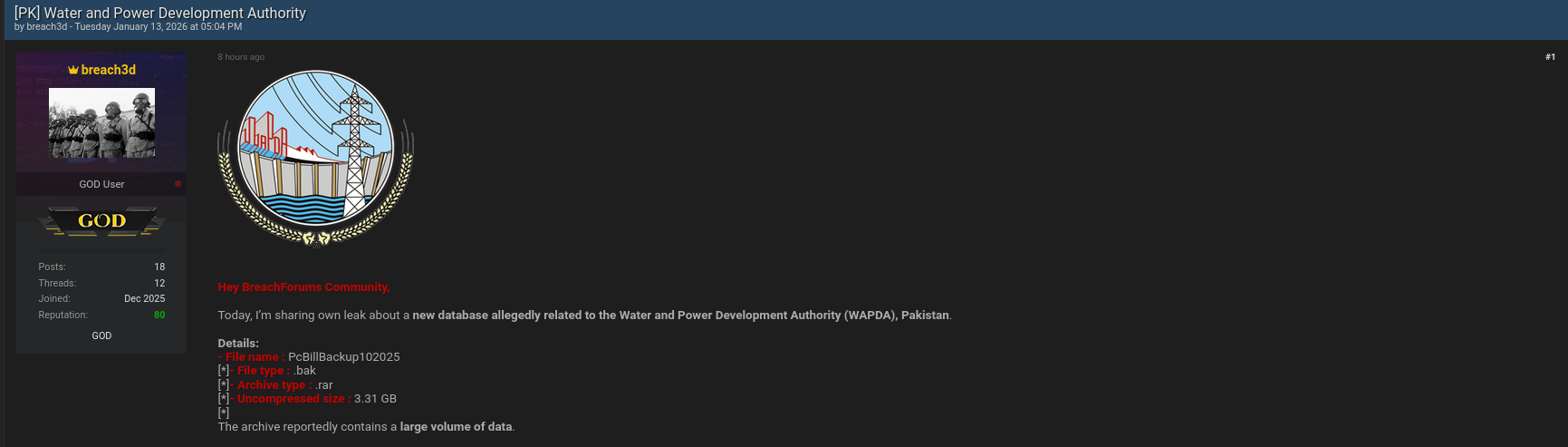Click the Tuesday January 13, 2026 post date
1568x447 pixels.
(158, 27)
